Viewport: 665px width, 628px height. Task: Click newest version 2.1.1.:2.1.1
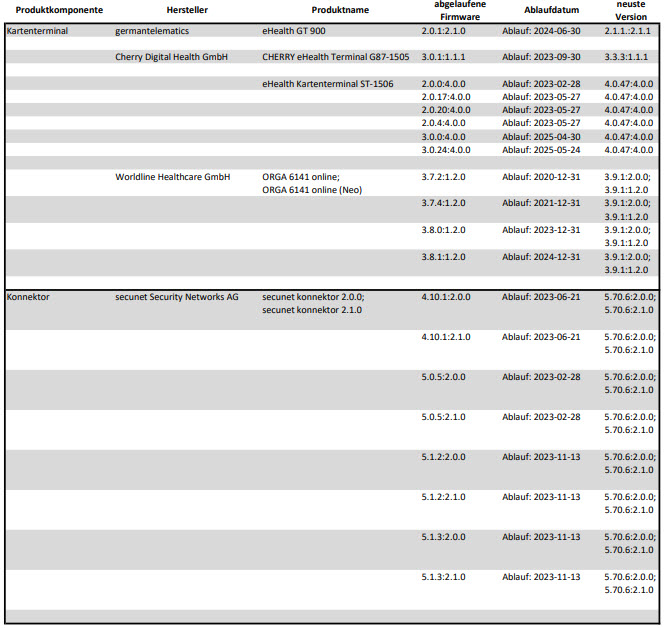pyautogui.click(x=627, y=31)
